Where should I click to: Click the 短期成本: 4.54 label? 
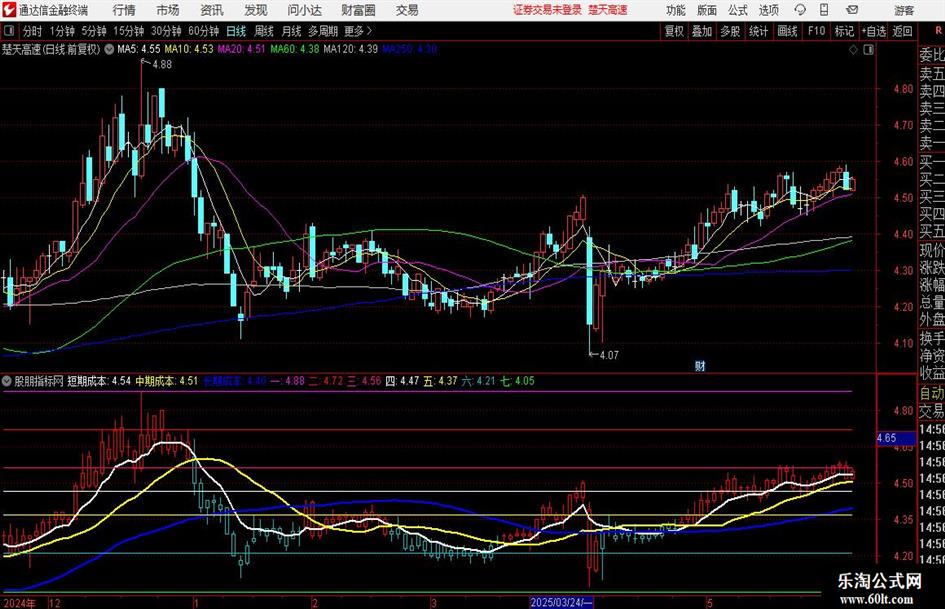click(x=99, y=380)
